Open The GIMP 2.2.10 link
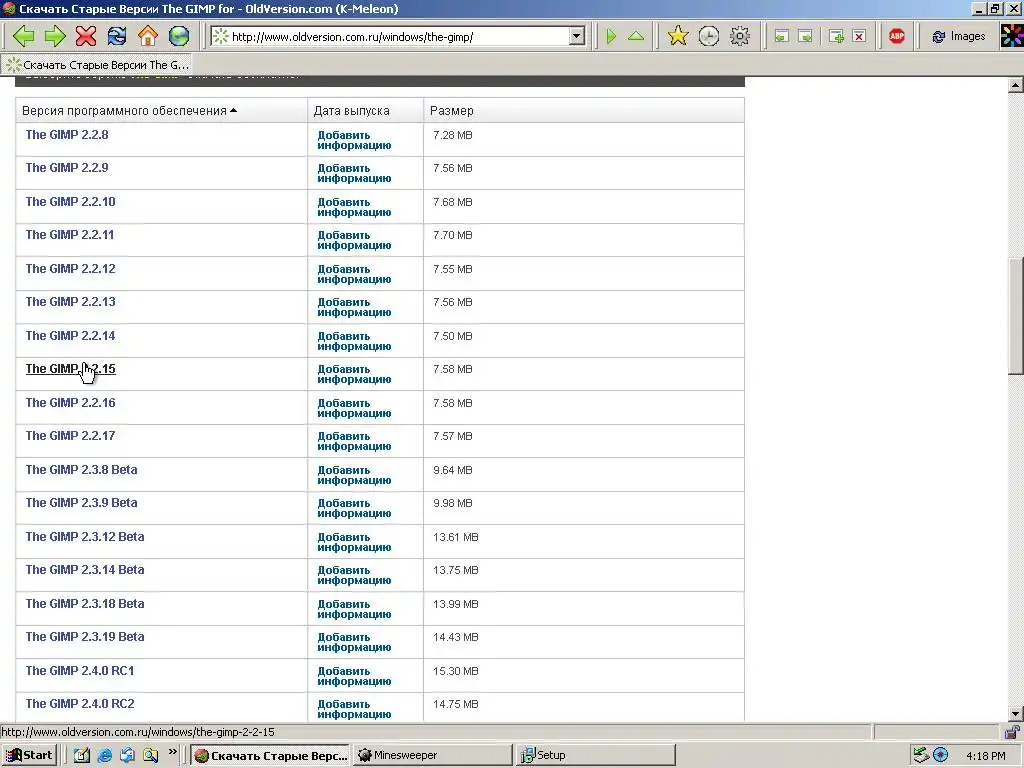1024x768 pixels. (71, 202)
